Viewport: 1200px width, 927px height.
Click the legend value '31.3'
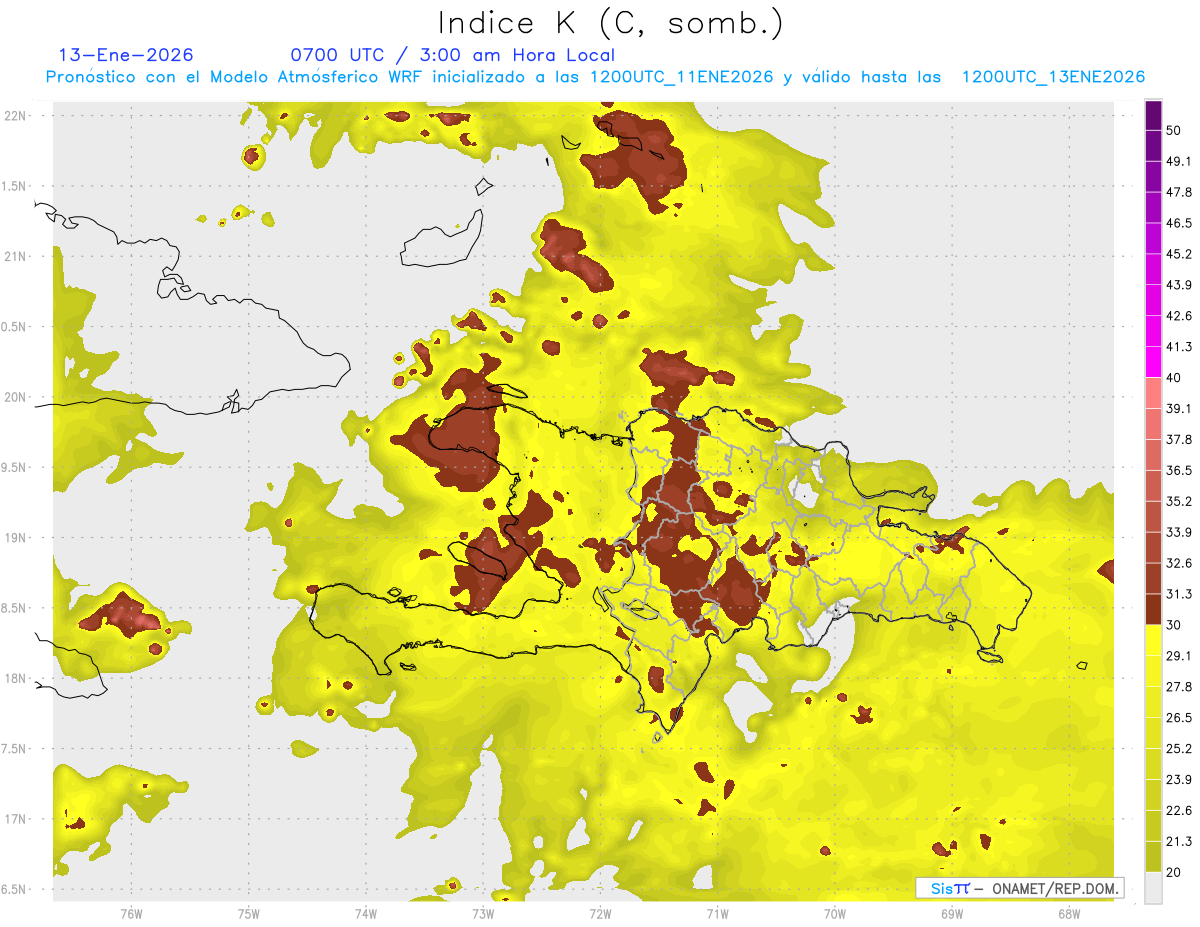(x=1179, y=594)
